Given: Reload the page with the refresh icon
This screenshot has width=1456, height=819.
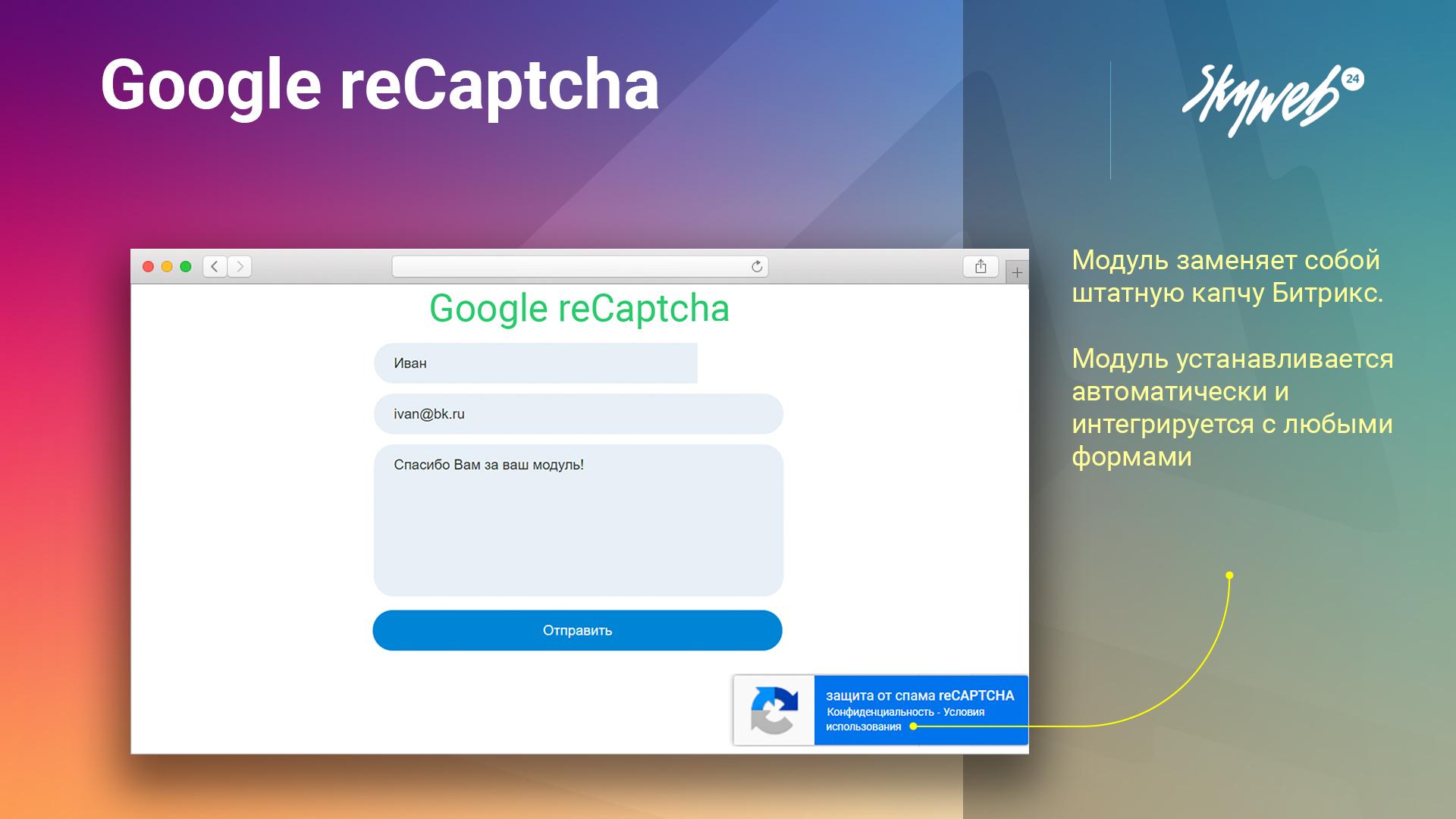Looking at the screenshot, I should pyautogui.click(x=756, y=267).
